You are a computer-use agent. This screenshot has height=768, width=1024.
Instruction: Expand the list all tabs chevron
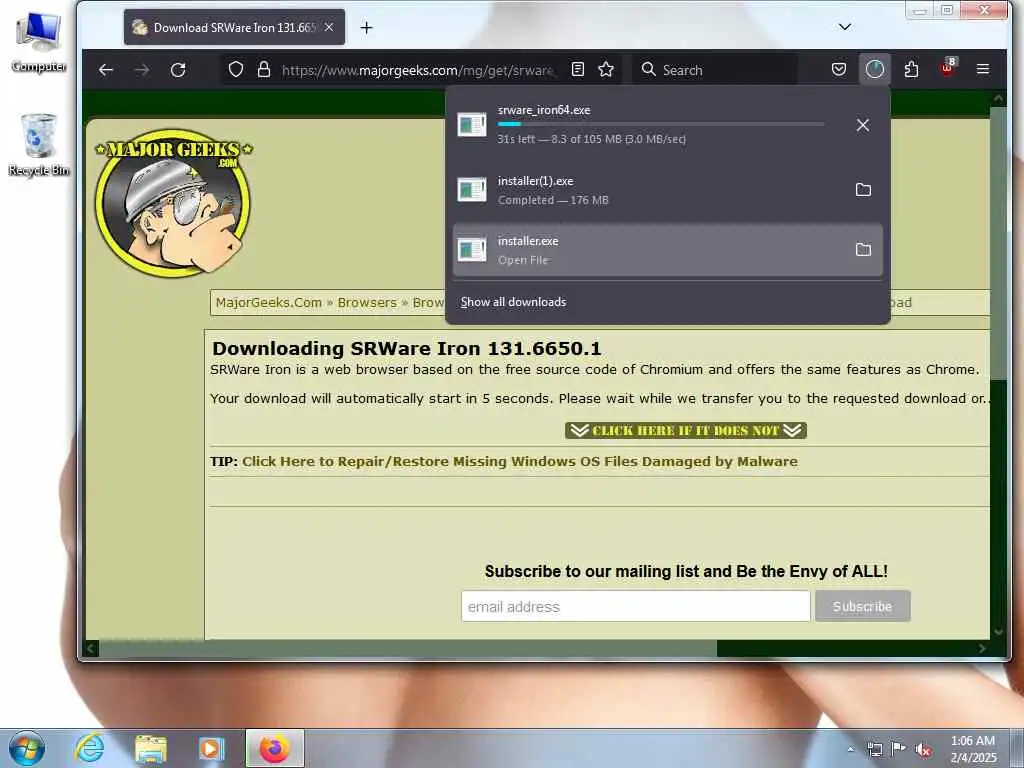pos(845,27)
